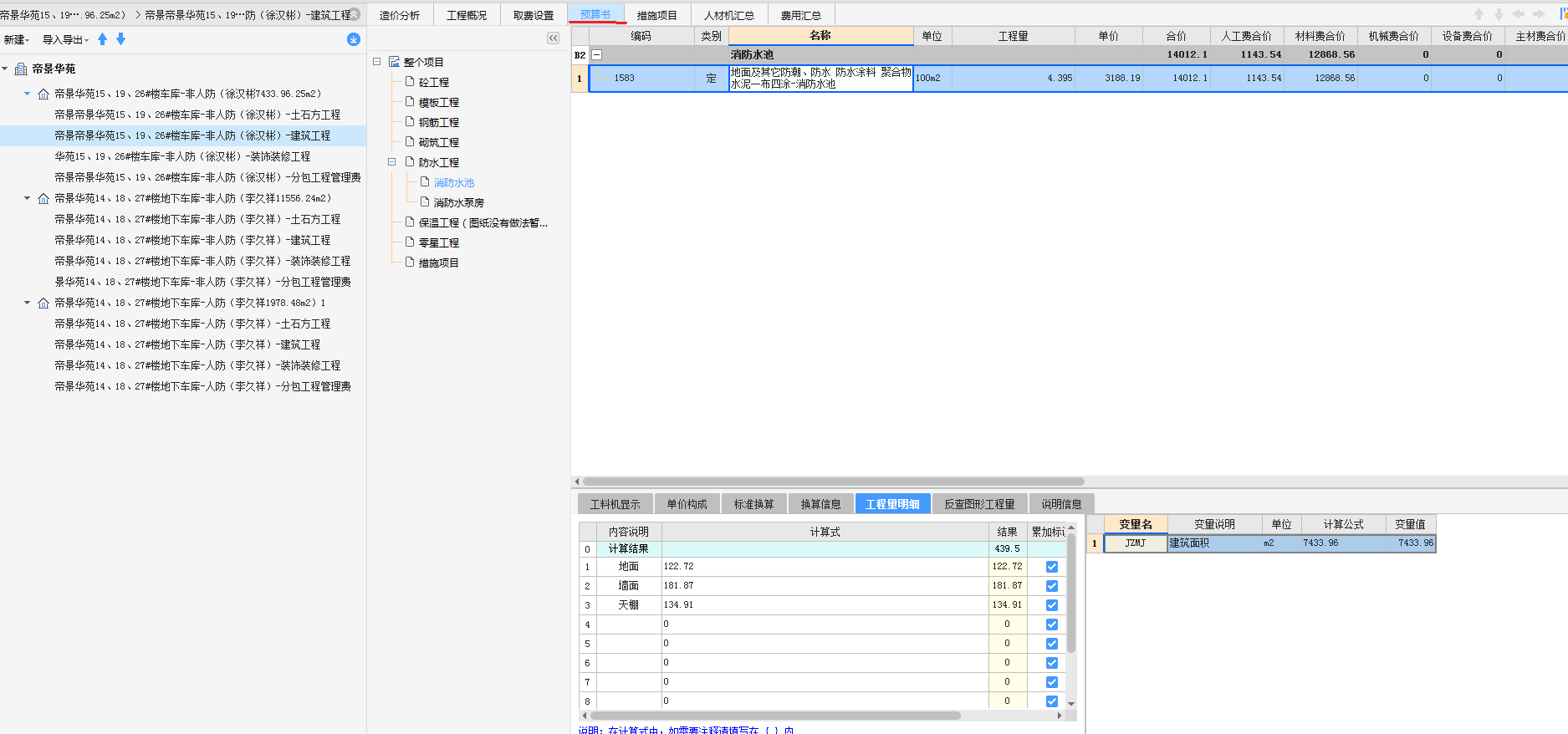Collapse the section tree using « button
The height and width of the screenshot is (734, 1568).
click(553, 38)
